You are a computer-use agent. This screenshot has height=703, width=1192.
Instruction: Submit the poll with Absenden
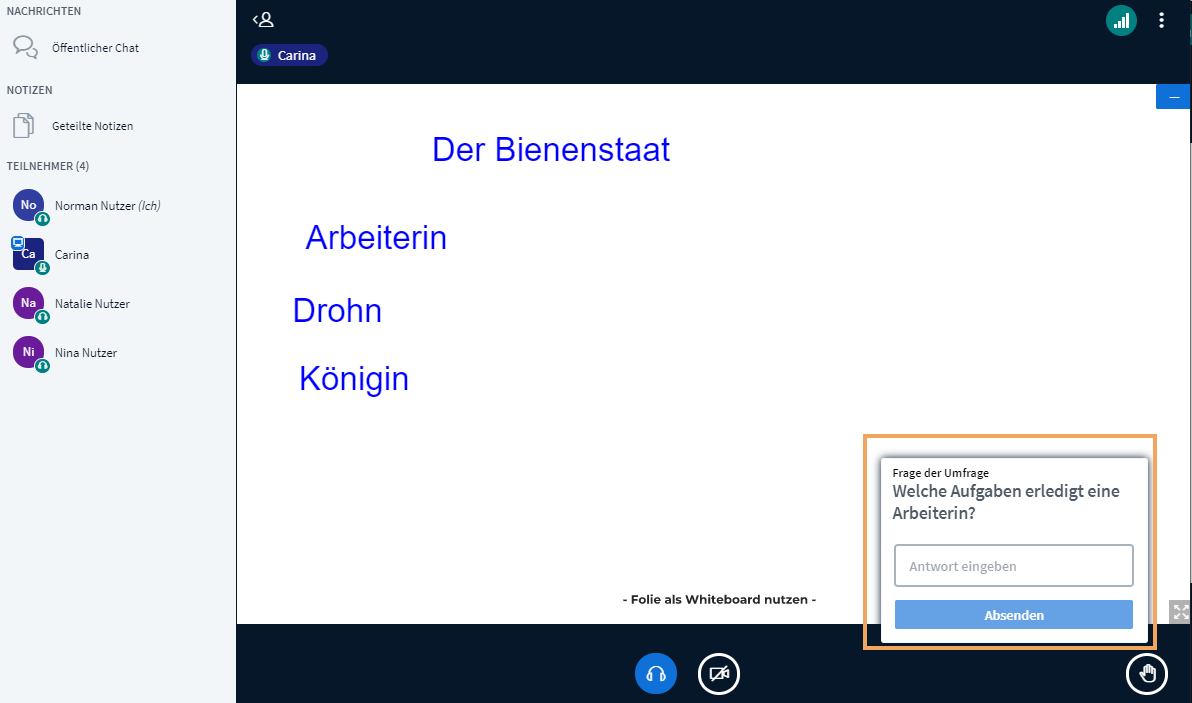1013,614
